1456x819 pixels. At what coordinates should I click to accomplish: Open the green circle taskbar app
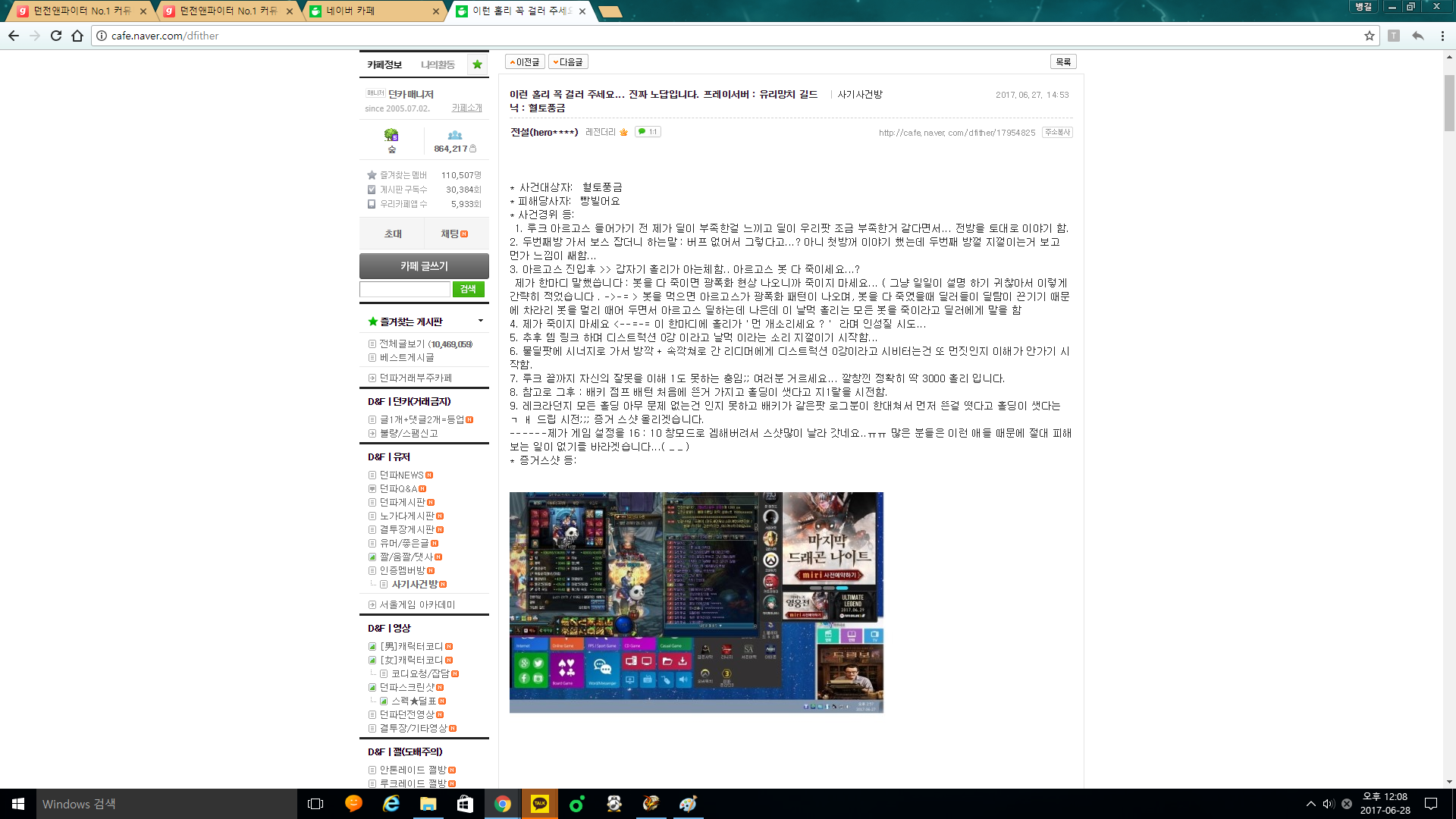point(576,804)
